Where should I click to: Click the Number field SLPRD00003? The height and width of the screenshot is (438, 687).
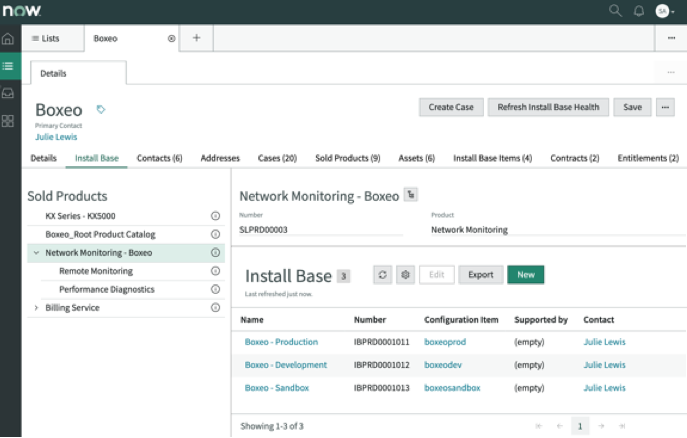pyautogui.click(x=320, y=230)
